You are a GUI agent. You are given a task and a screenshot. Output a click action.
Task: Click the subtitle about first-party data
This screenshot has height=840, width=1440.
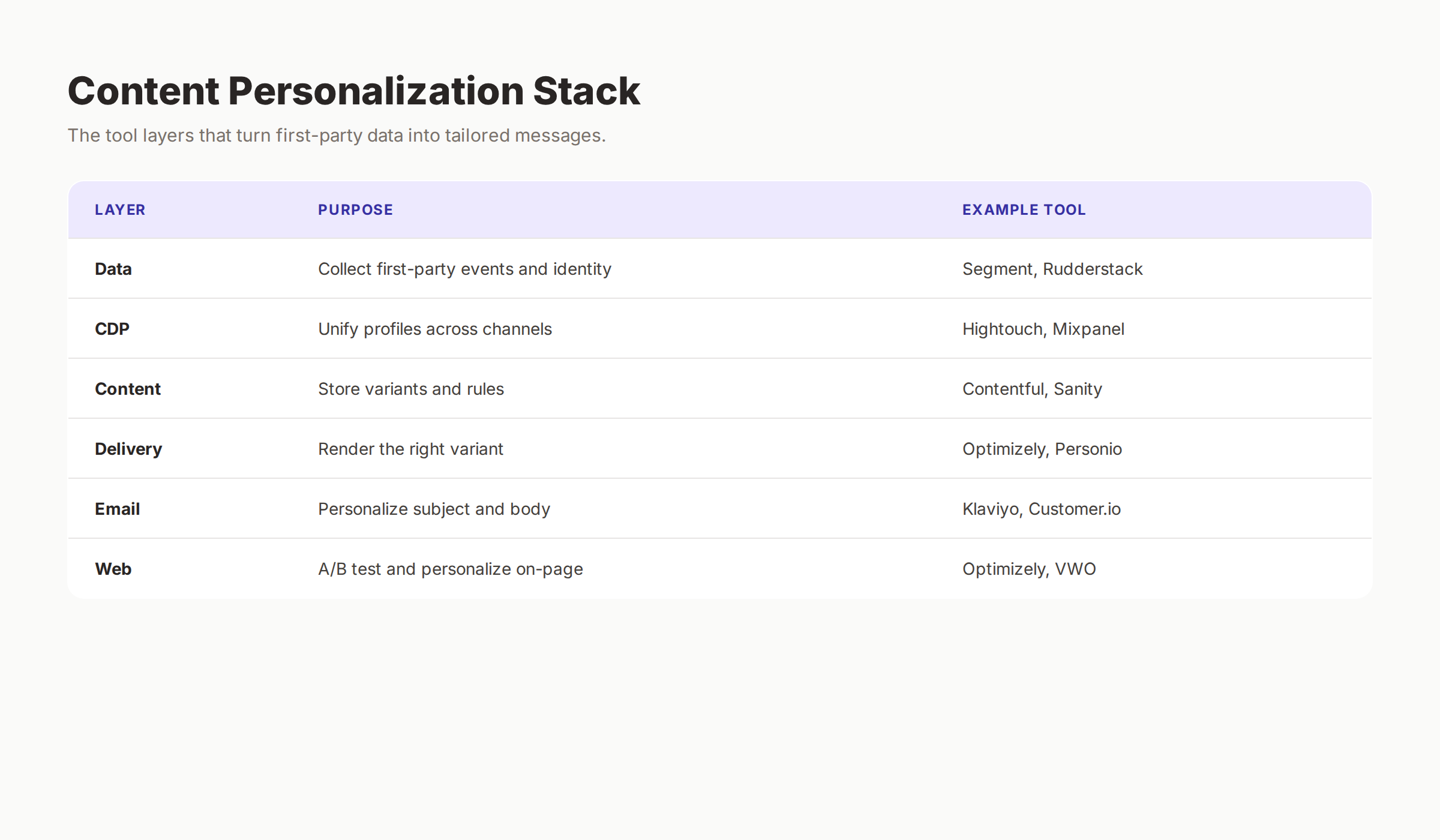[337, 136]
